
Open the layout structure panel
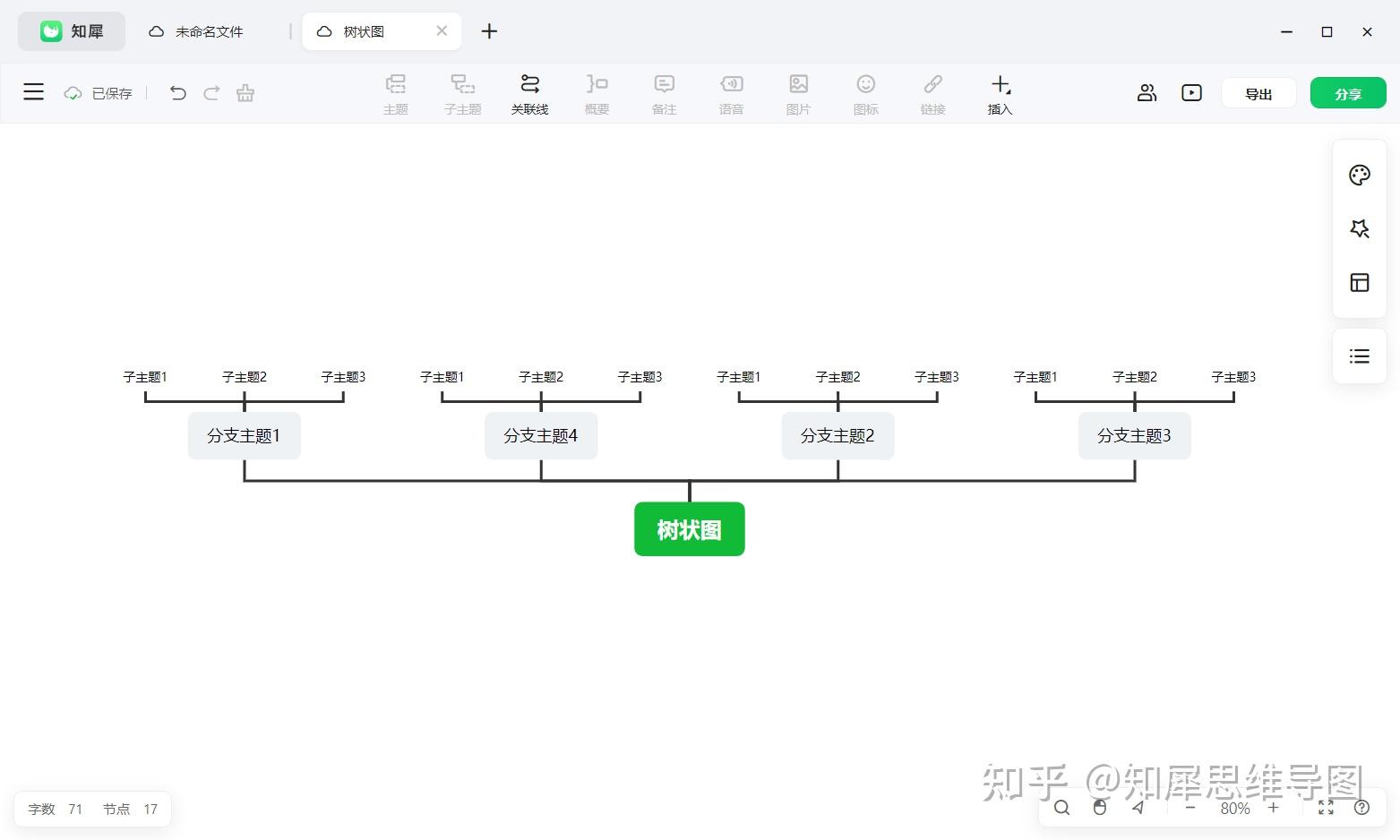(x=1359, y=283)
